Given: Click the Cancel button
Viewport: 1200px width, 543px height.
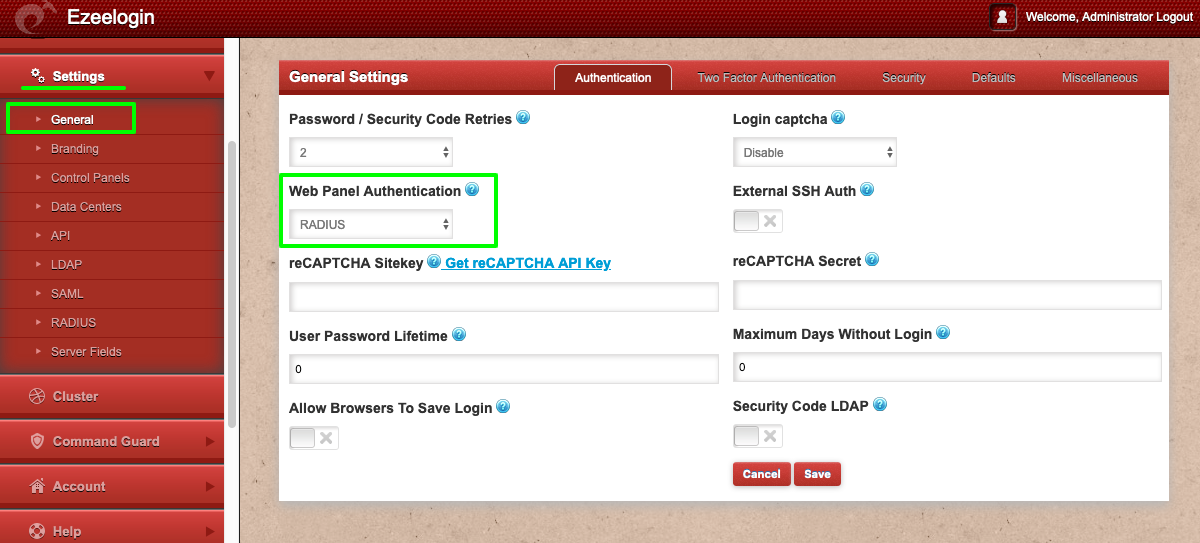Looking at the screenshot, I should click(x=762, y=474).
